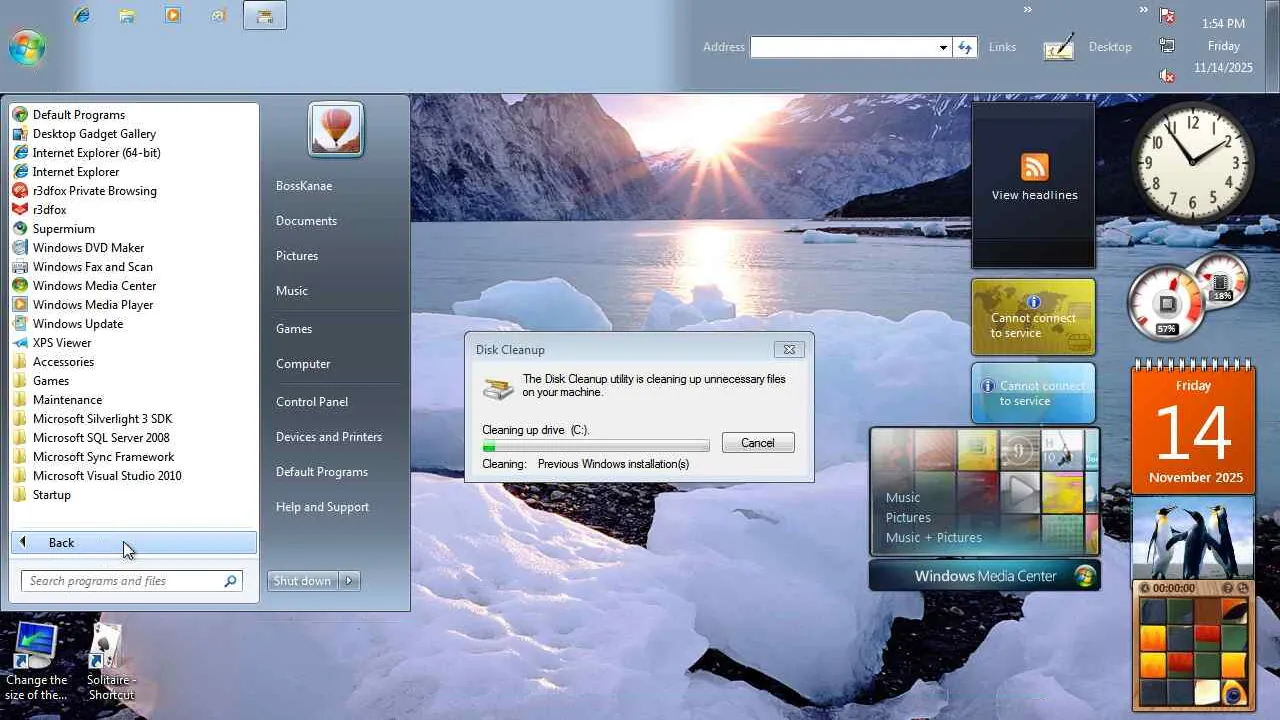The width and height of the screenshot is (1280, 720).
Task: Select Music in the Media Center gadget
Action: (903, 497)
